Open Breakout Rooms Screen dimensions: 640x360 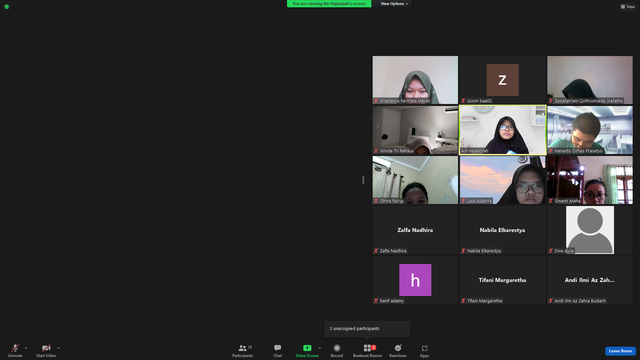point(367,350)
